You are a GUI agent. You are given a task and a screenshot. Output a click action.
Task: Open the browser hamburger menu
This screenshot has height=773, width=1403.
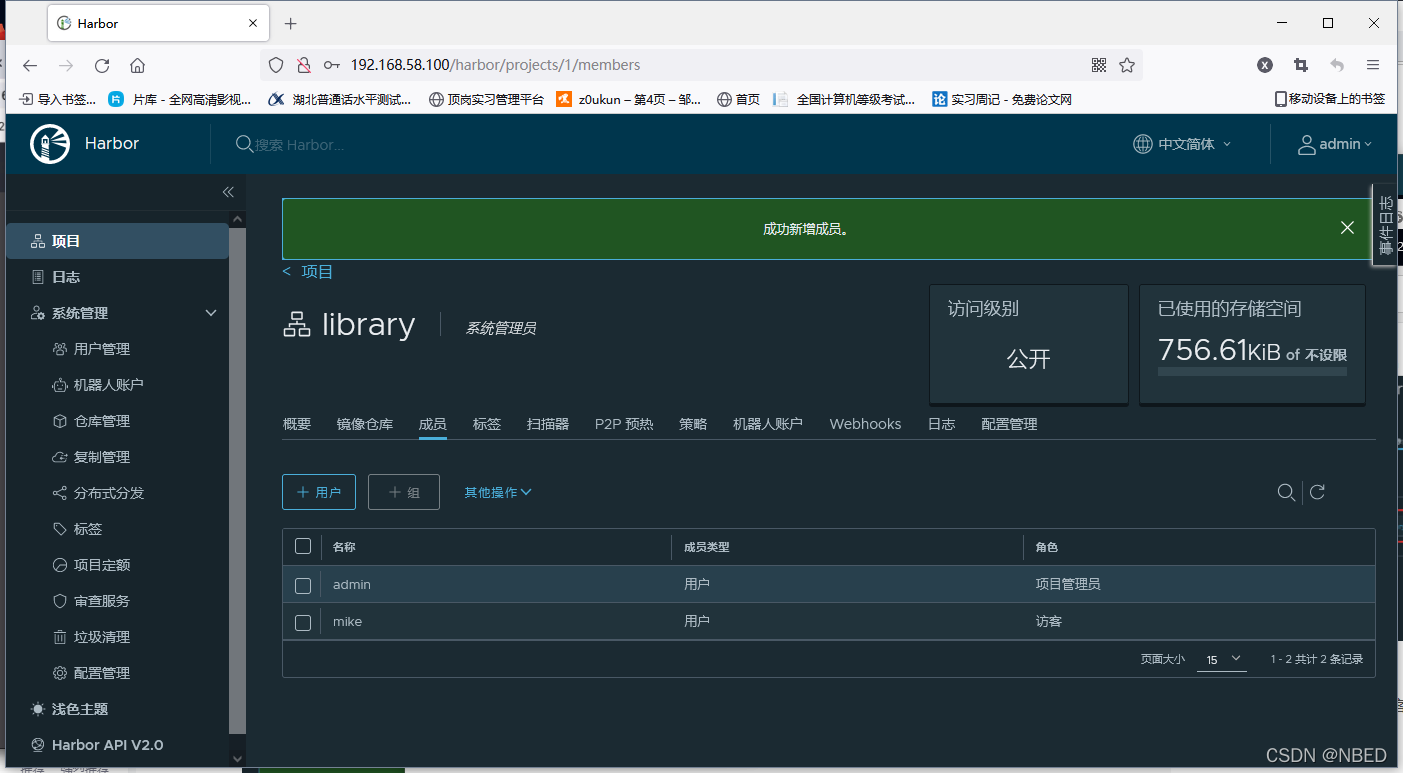point(1373,65)
